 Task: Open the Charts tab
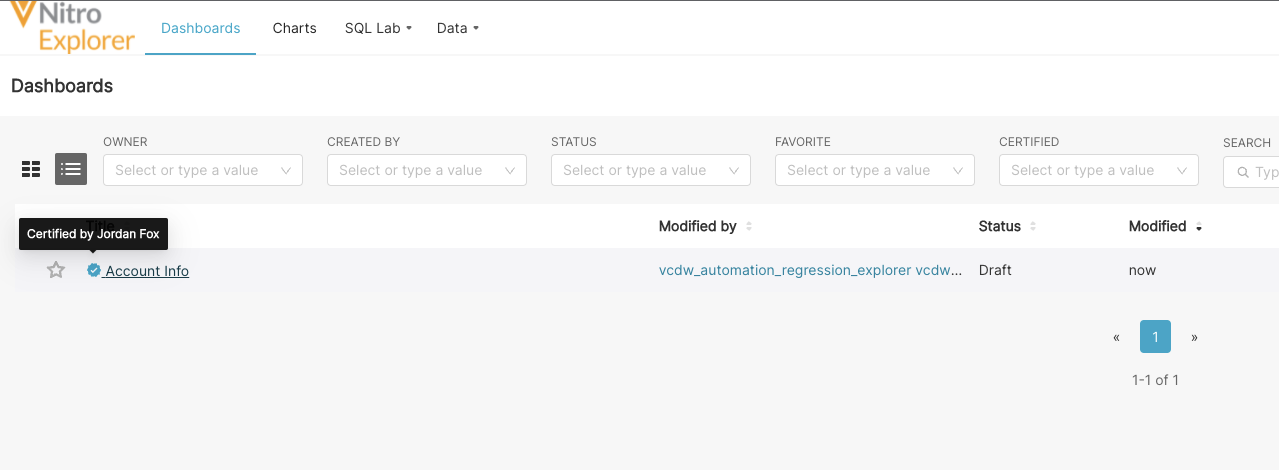(294, 28)
